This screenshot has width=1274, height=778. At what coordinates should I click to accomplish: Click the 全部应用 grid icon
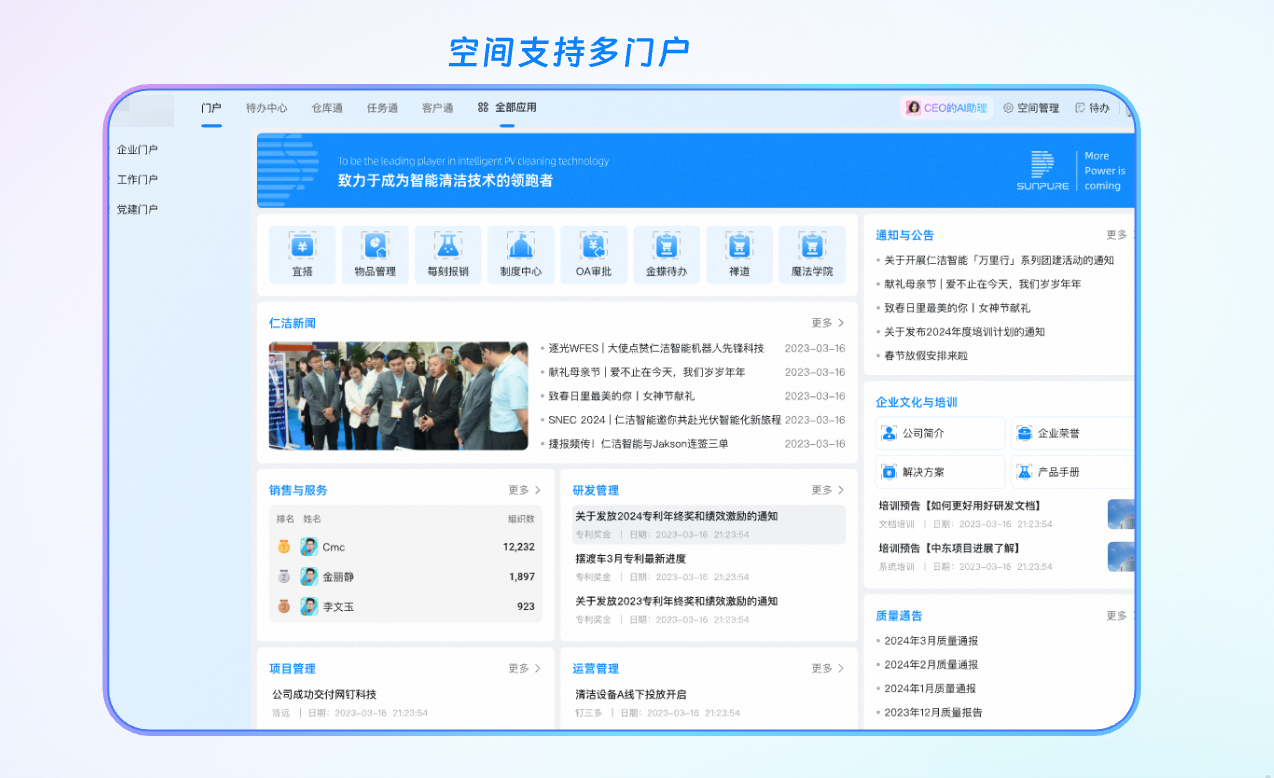click(483, 107)
